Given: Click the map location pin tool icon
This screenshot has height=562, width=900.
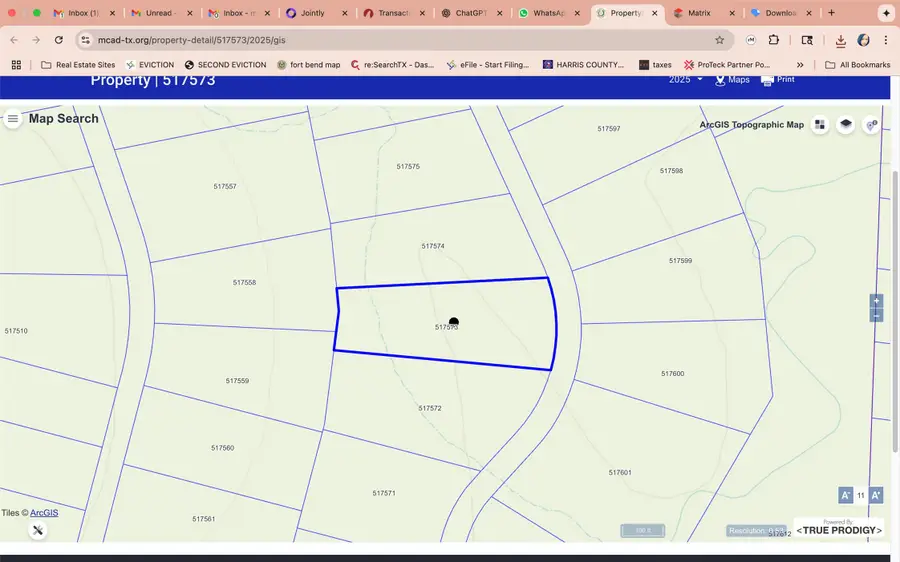Looking at the screenshot, I should pos(872,125).
